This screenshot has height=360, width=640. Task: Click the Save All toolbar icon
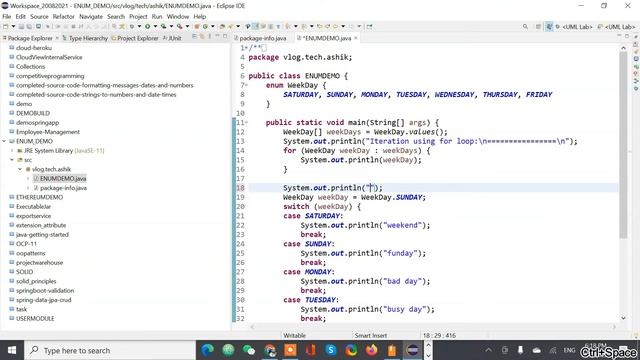(x=29, y=27)
